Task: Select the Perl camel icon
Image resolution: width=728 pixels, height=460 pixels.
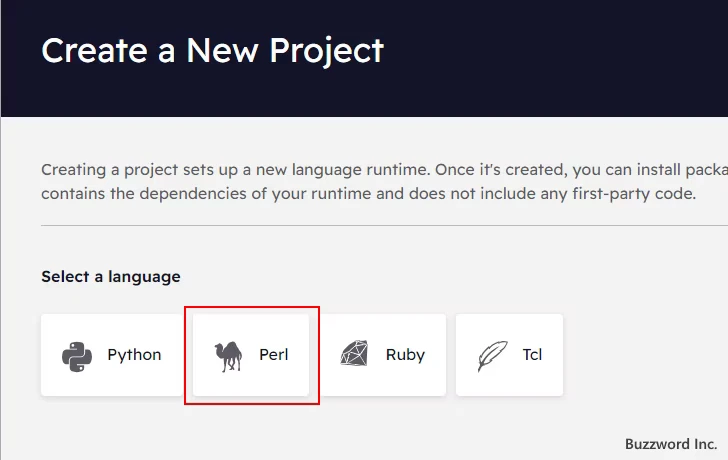Action: [228, 356]
